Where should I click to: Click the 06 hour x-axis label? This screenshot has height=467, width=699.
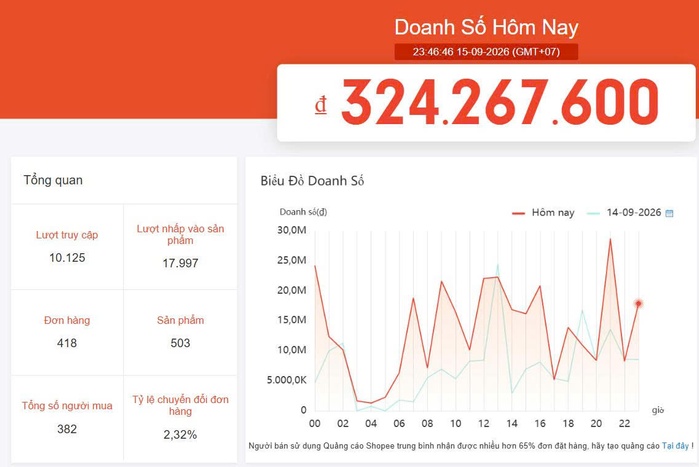399,423
